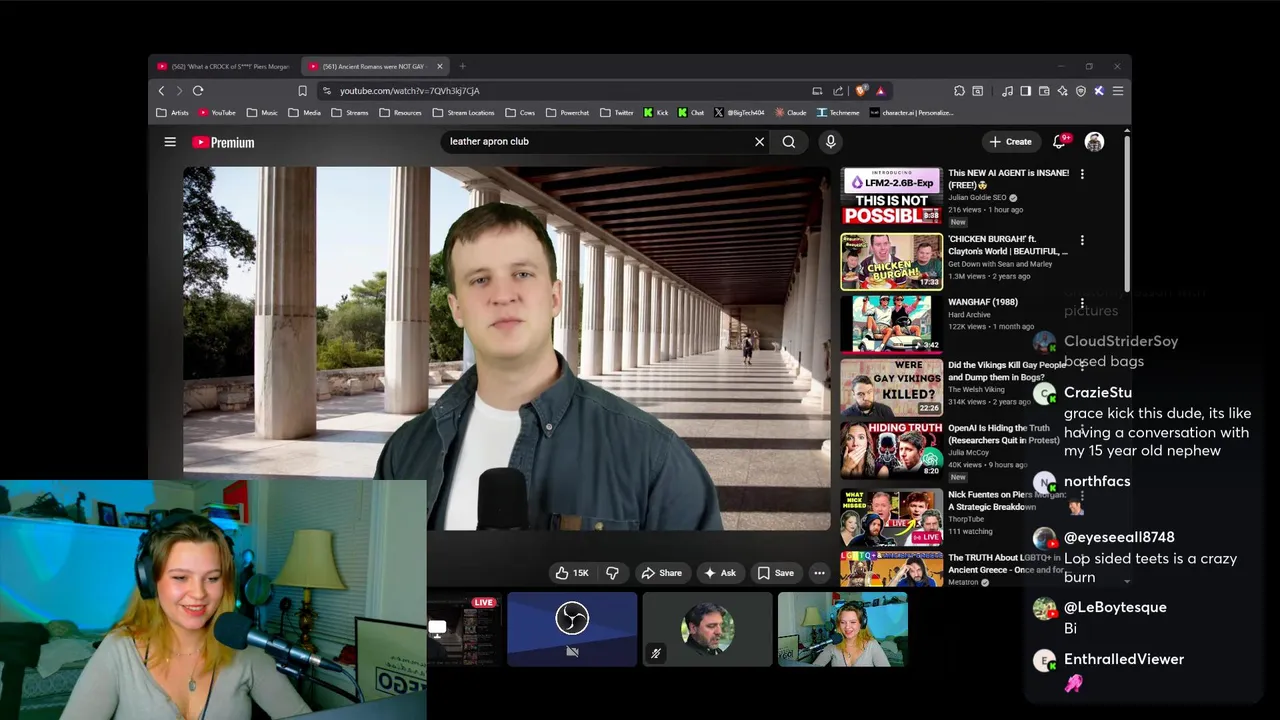Reload the current page

click(x=198, y=91)
